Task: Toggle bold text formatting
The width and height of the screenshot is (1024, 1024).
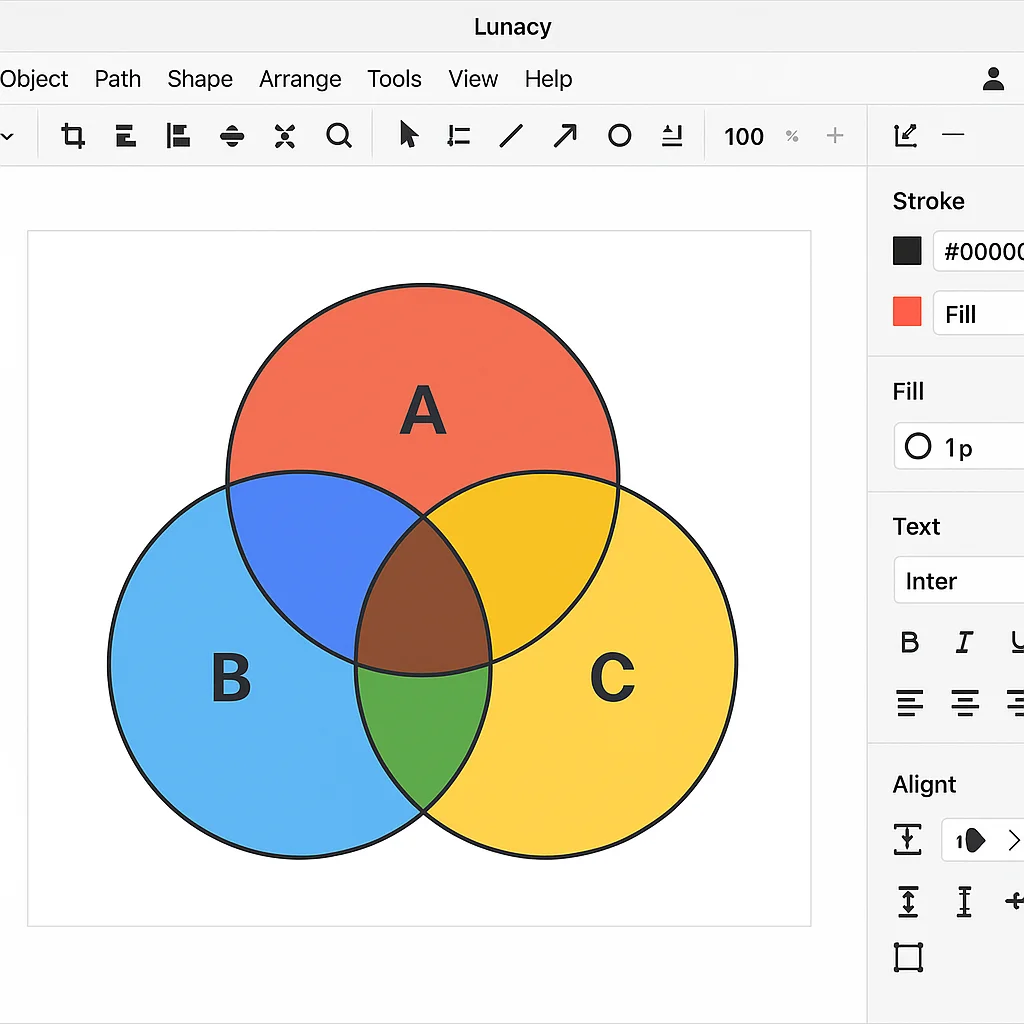Action: [909, 643]
